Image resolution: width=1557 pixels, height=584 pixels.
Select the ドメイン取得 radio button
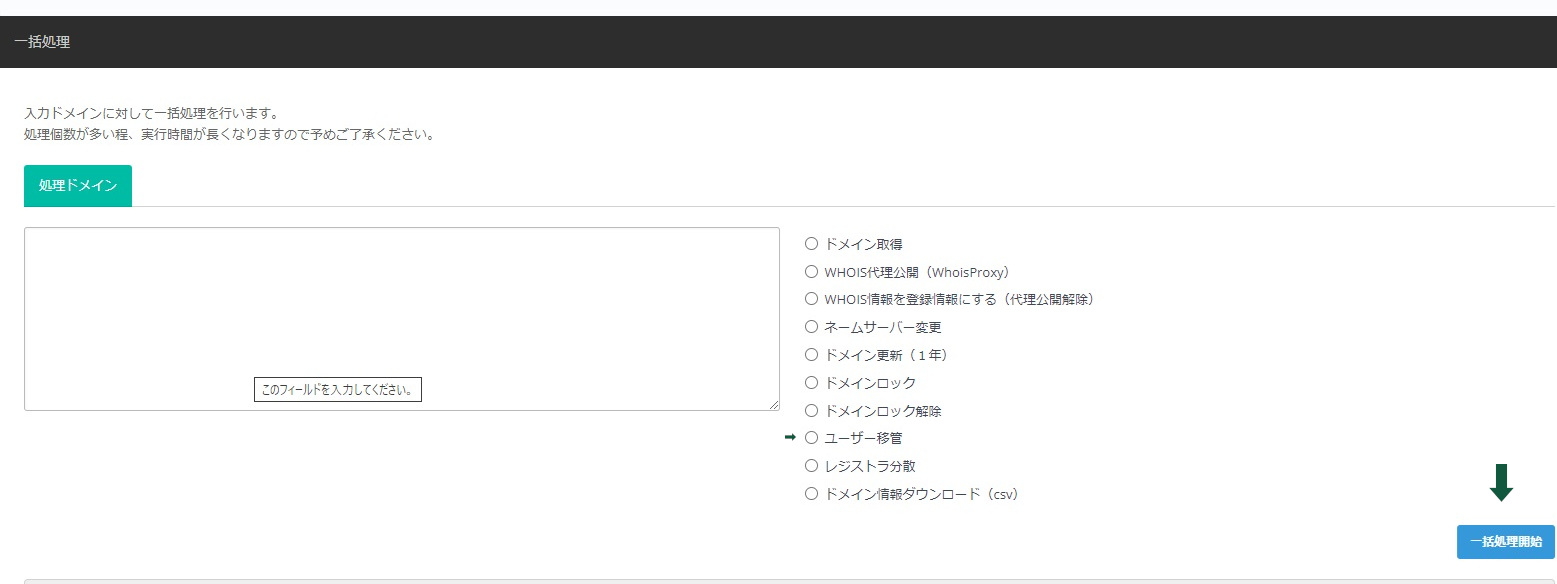pos(811,243)
